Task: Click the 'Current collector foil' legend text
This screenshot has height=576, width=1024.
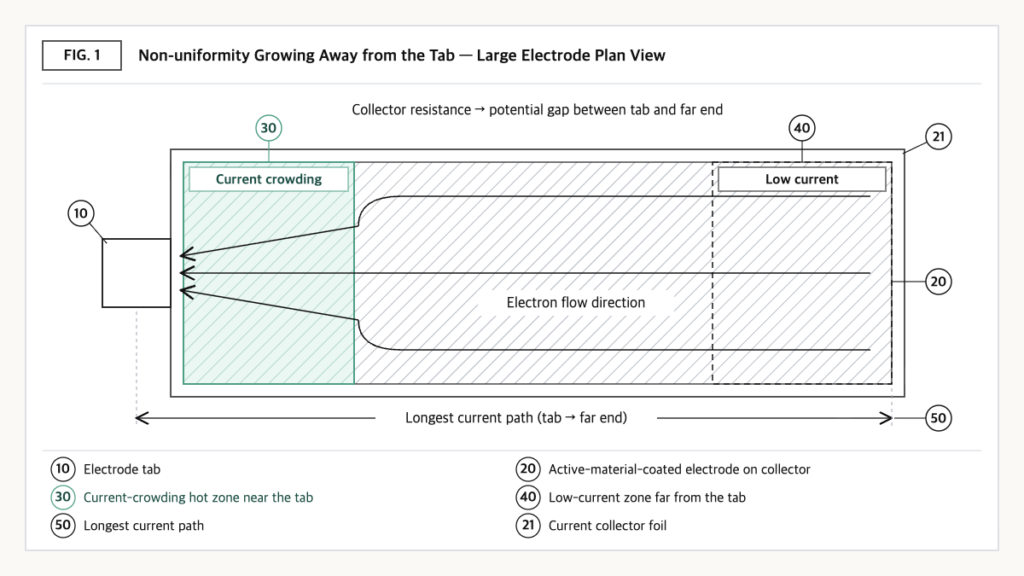Action: click(x=607, y=526)
